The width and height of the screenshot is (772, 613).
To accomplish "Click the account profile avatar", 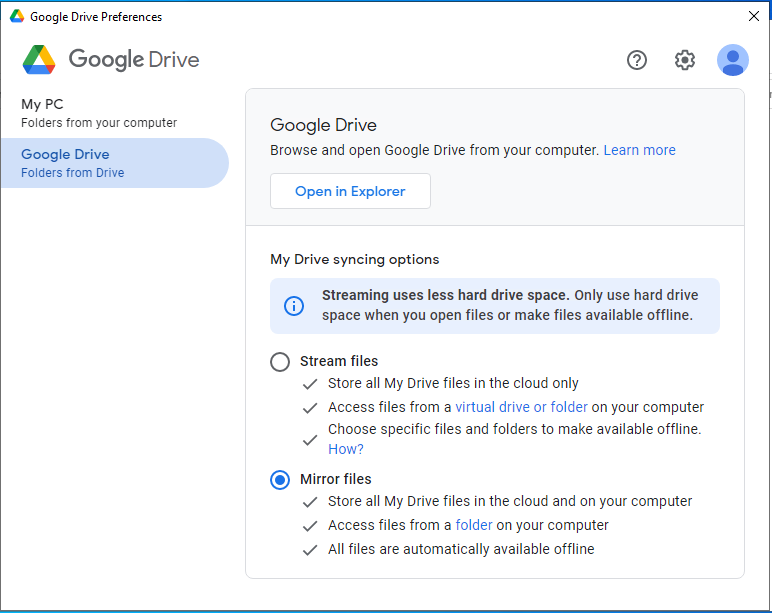I will 732,60.
